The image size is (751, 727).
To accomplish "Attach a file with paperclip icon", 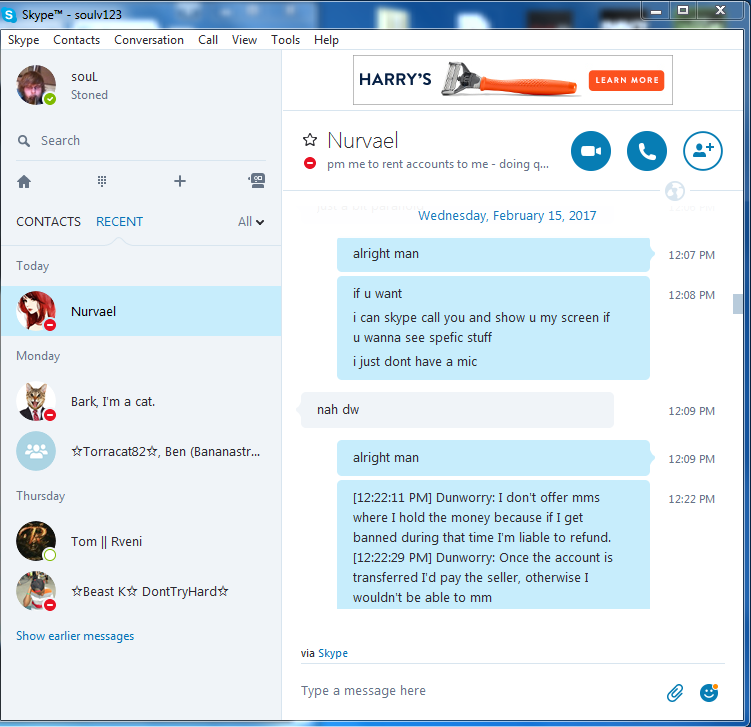I will coord(675,693).
